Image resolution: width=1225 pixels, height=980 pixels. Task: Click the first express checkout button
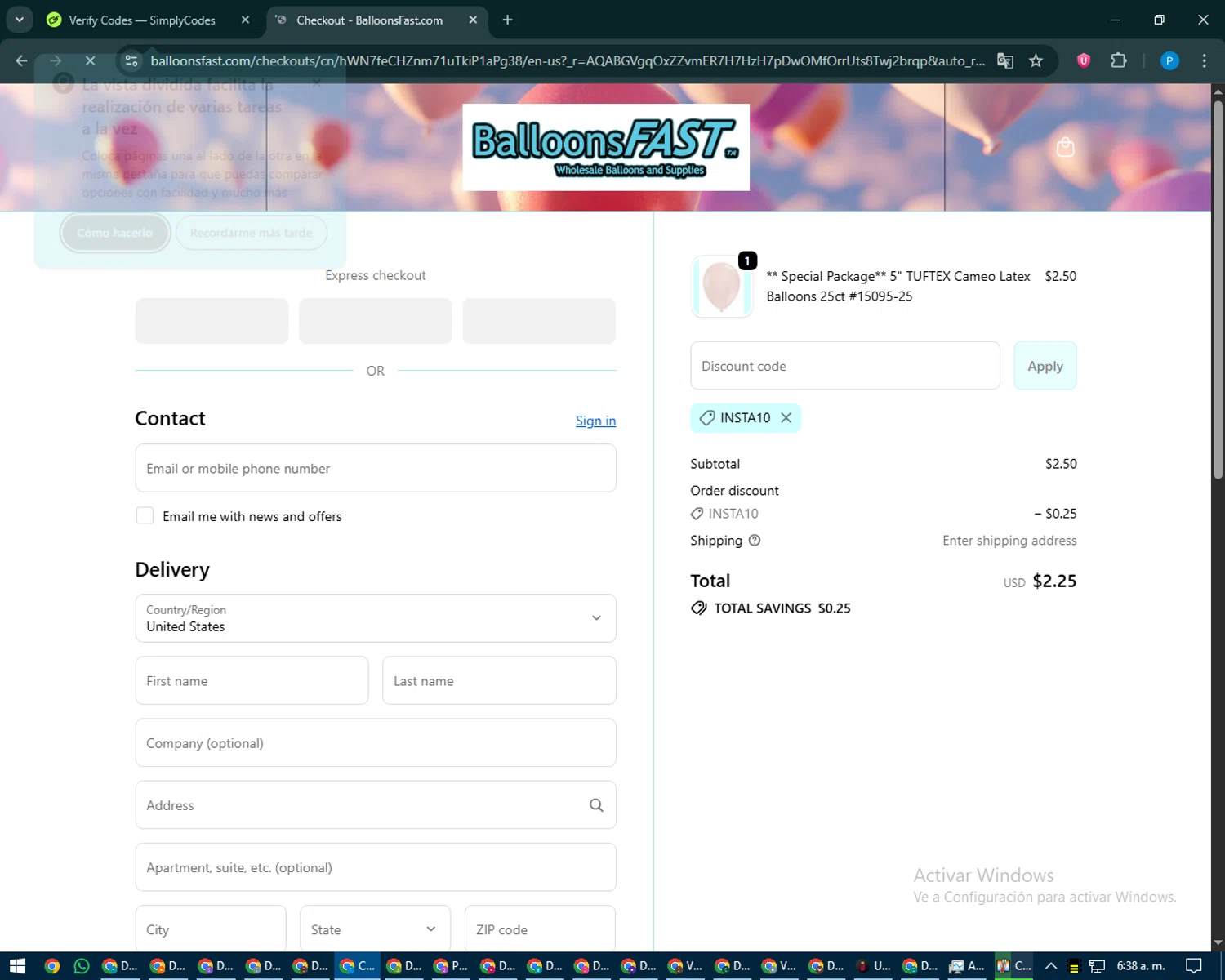click(212, 320)
